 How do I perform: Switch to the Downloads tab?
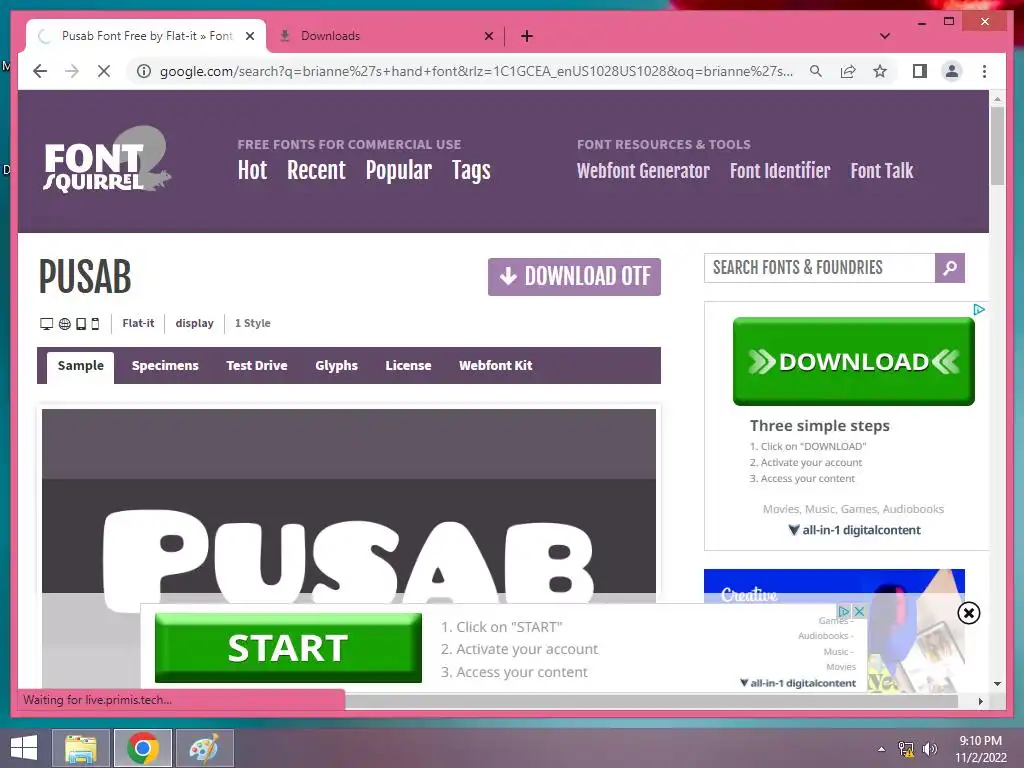[x=385, y=36]
